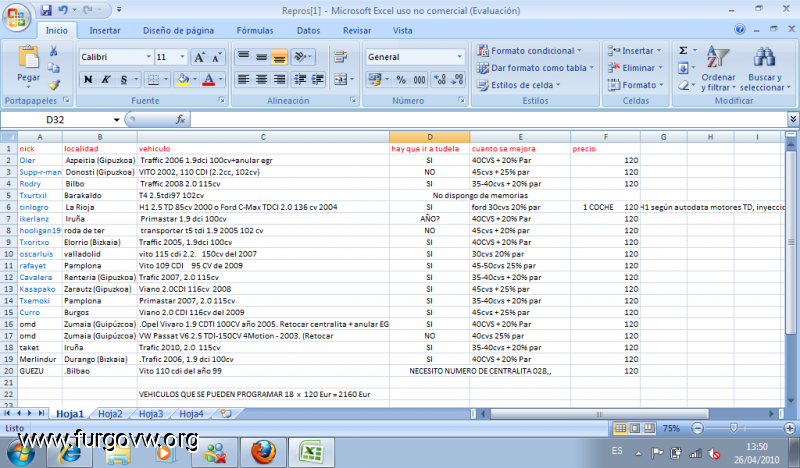Apply thousands separator (000) style

(419, 79)
